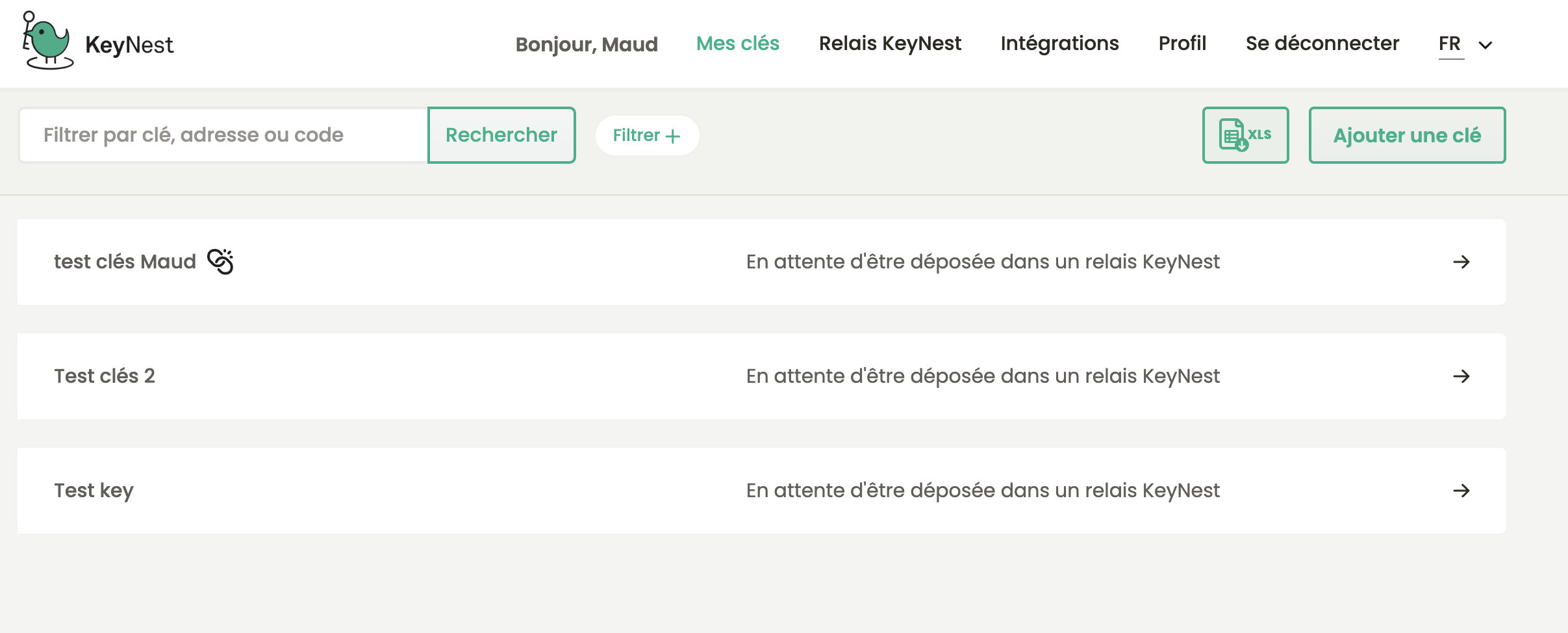Click the KeyNest bird logo
The image size is (1568, 633).
click(47, 40)
